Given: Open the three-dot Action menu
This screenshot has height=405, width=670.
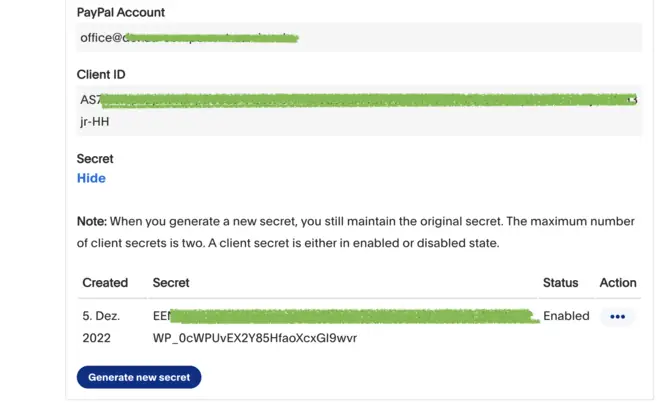Looking at the screenshot, I should pos(617,316).
